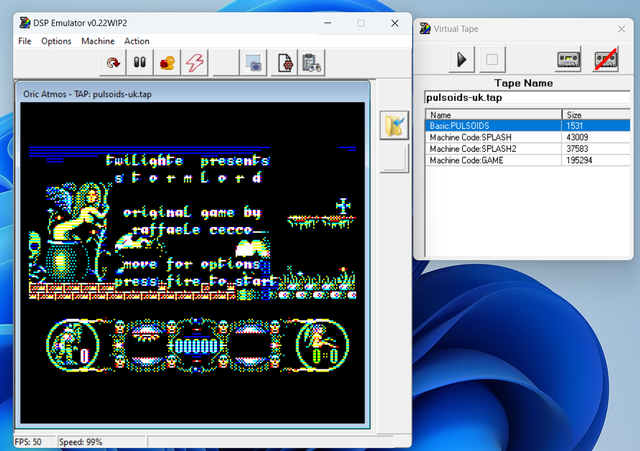The width and height of the screenshot is (640, 451).
Task: Click size value 1531 in tape list
Action: point(574,126)
